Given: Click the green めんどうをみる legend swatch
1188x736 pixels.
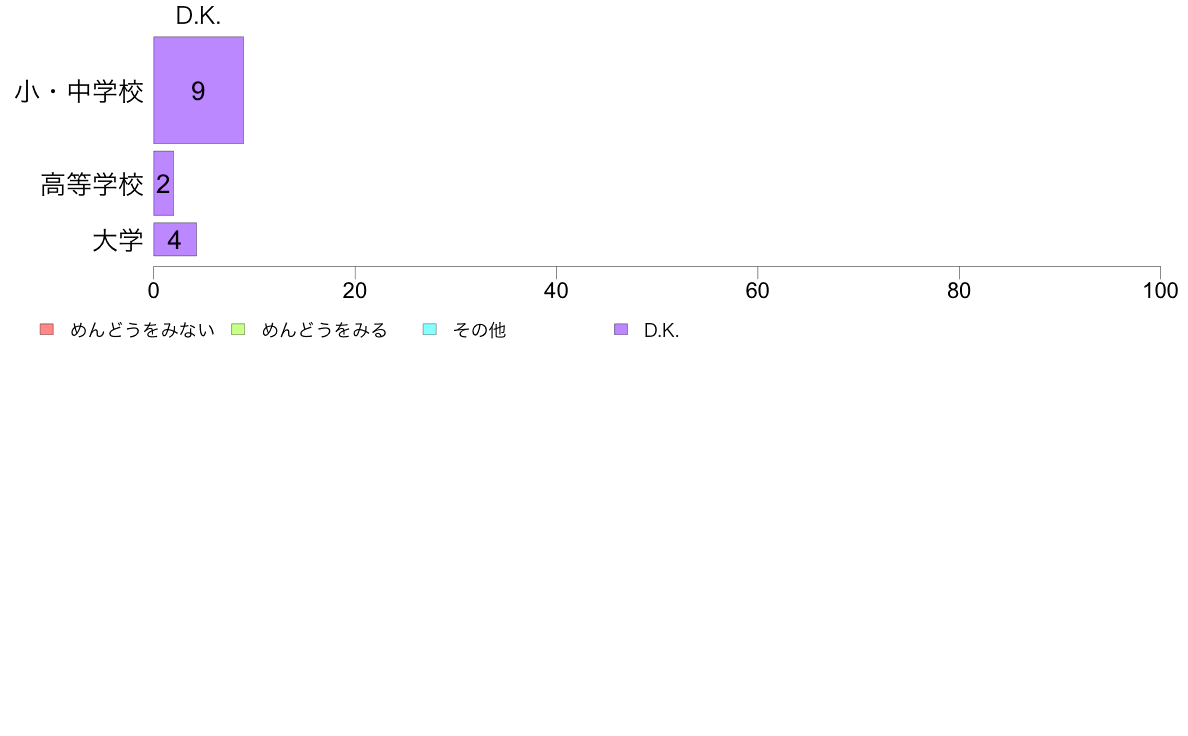Looking at the screenshot, I should pos(238,329).
